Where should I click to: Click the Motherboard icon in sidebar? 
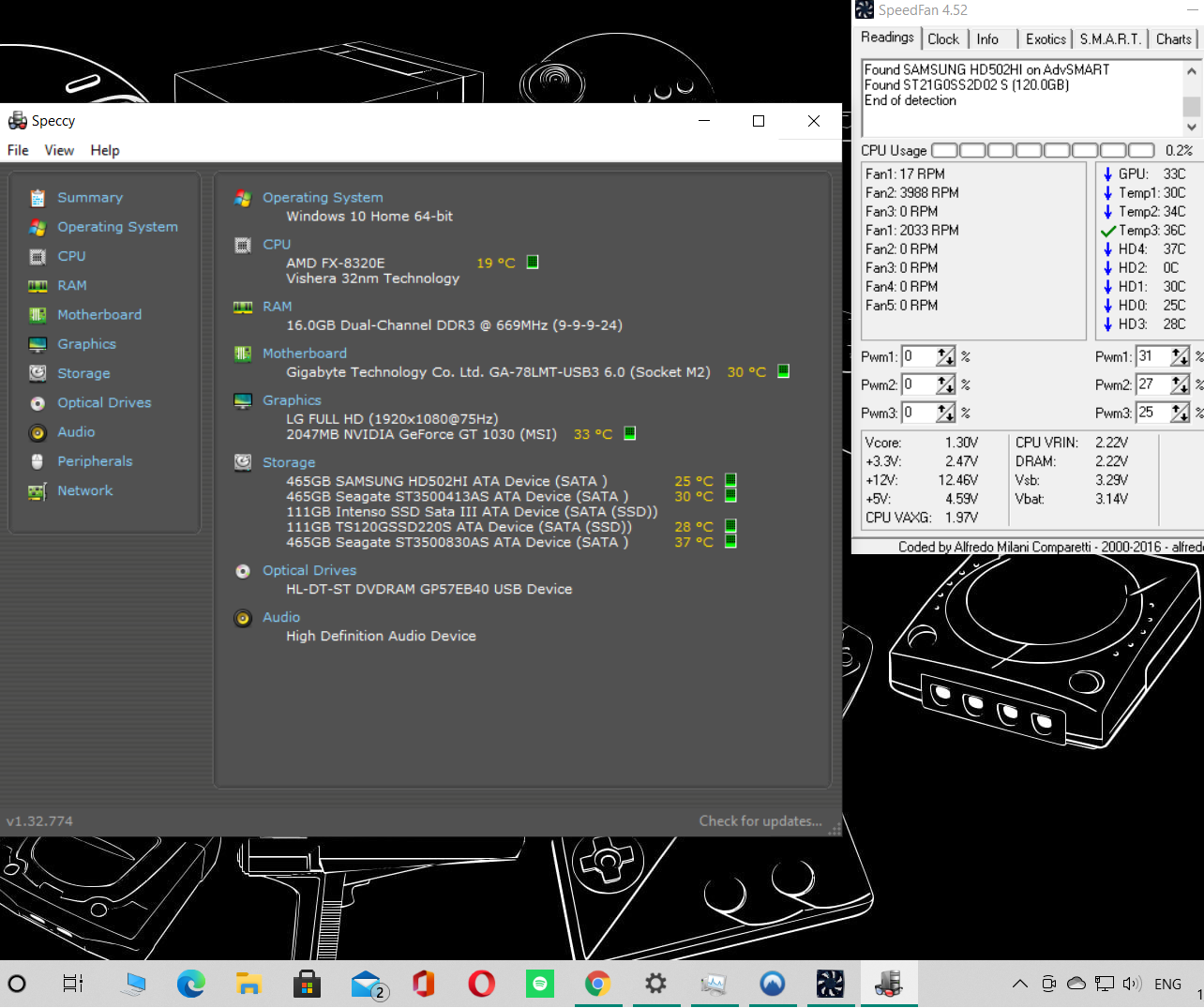[38, 315]
